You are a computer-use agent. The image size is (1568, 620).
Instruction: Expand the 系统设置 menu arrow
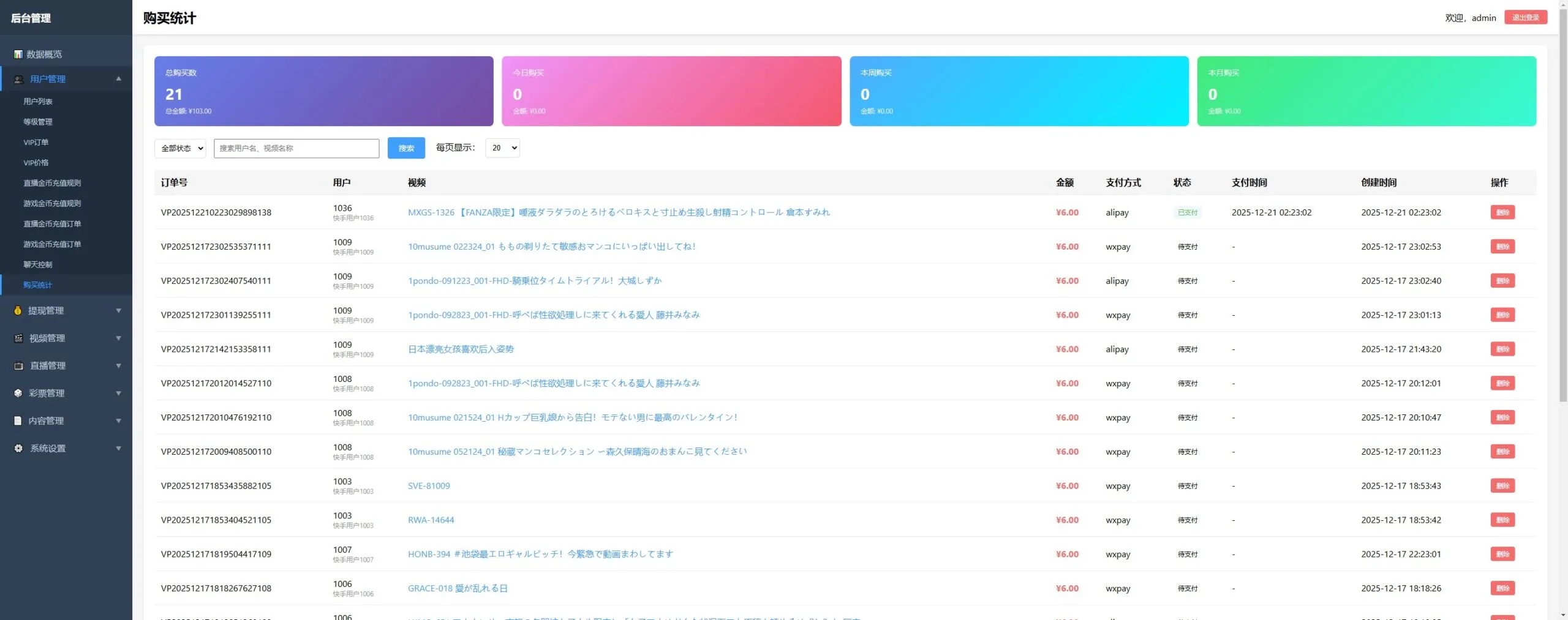[119, 448]
